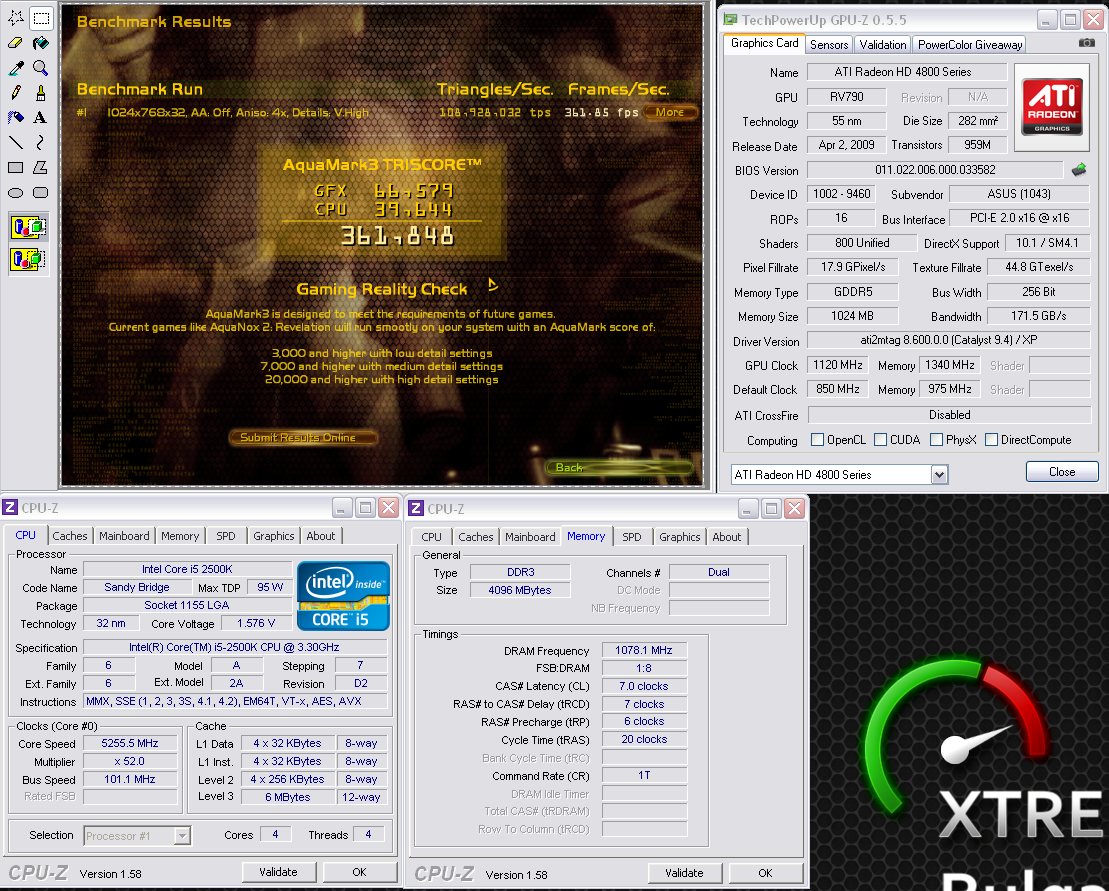Click the GPU Clock value 1120 MHz
Screen dimensions: 1109x891
(x=837, y=365)
